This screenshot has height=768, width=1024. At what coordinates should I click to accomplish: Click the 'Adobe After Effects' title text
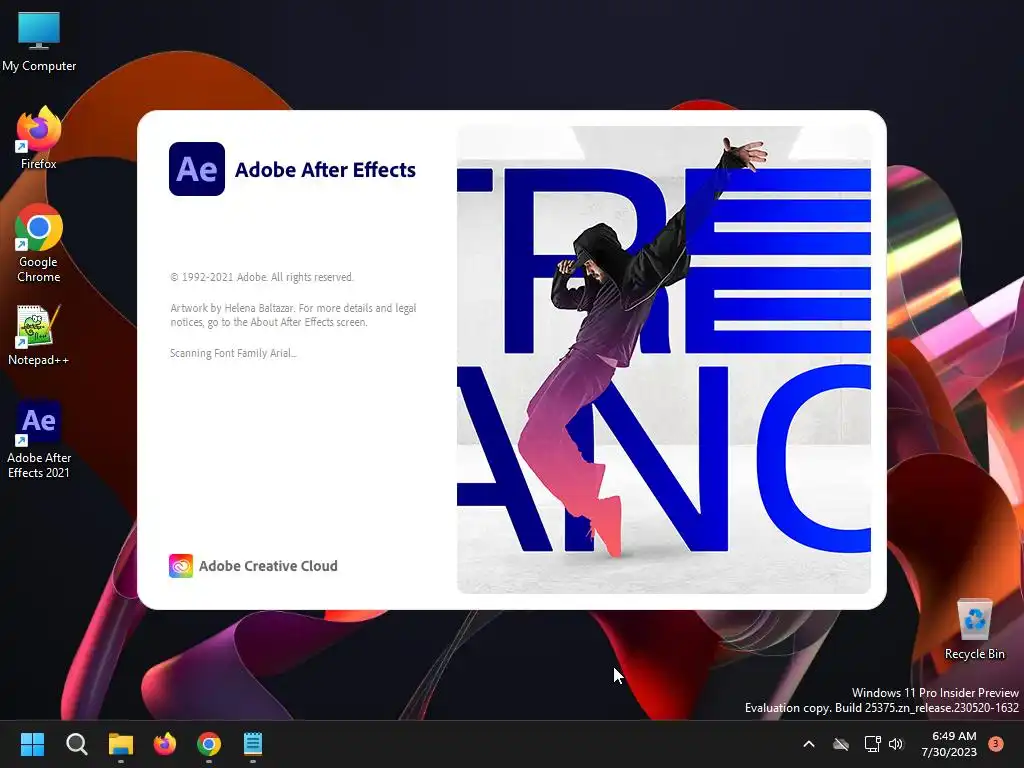pyautogui.click(x=325, y=170)
